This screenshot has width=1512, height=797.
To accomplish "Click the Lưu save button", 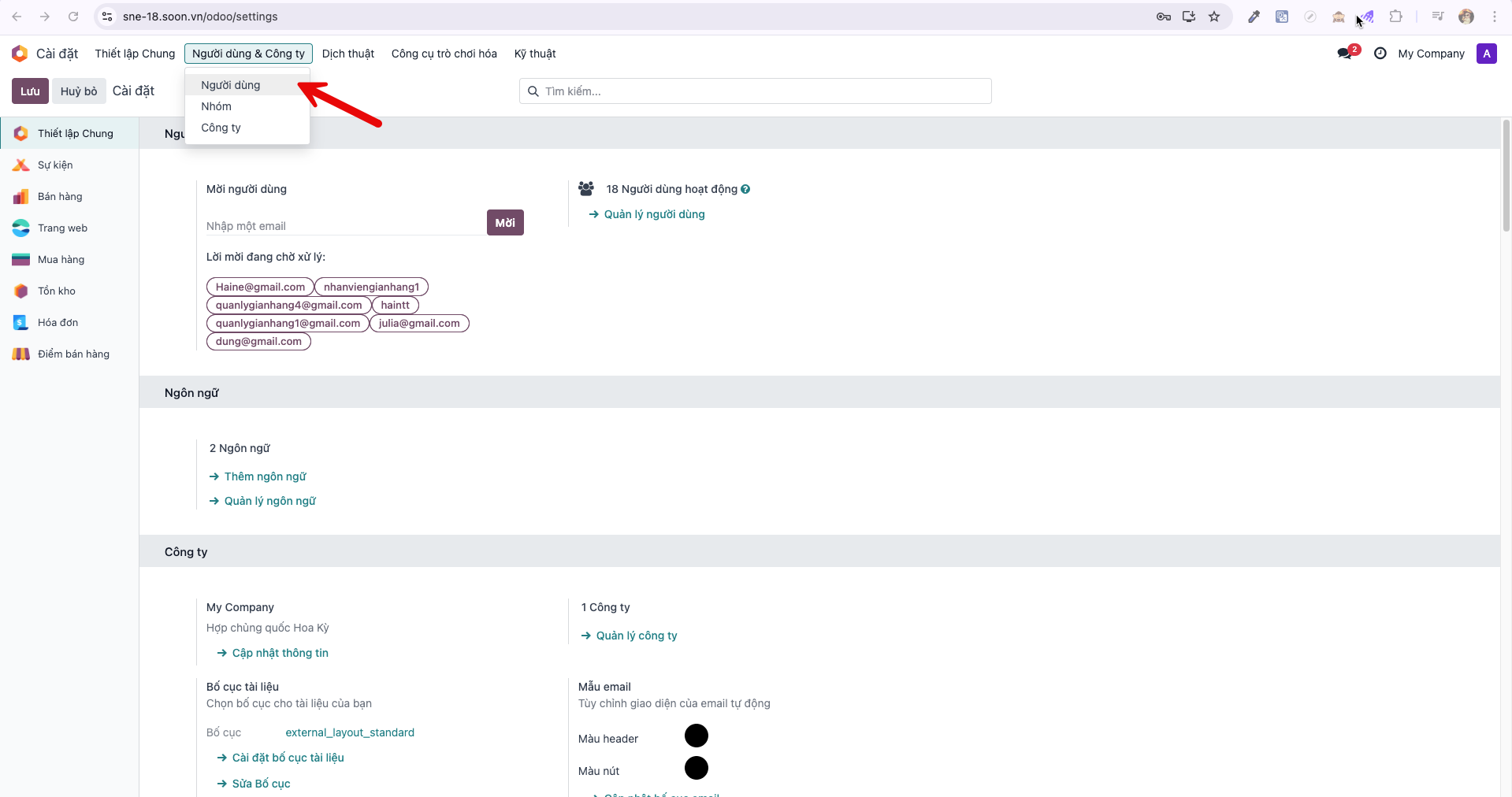I will click(30, 91).
